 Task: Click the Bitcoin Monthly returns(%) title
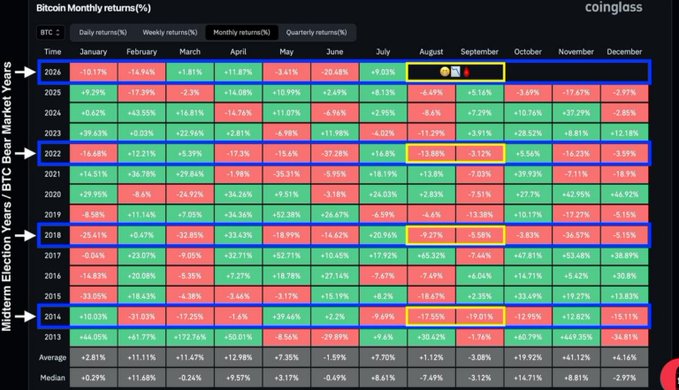click(94, 8)
